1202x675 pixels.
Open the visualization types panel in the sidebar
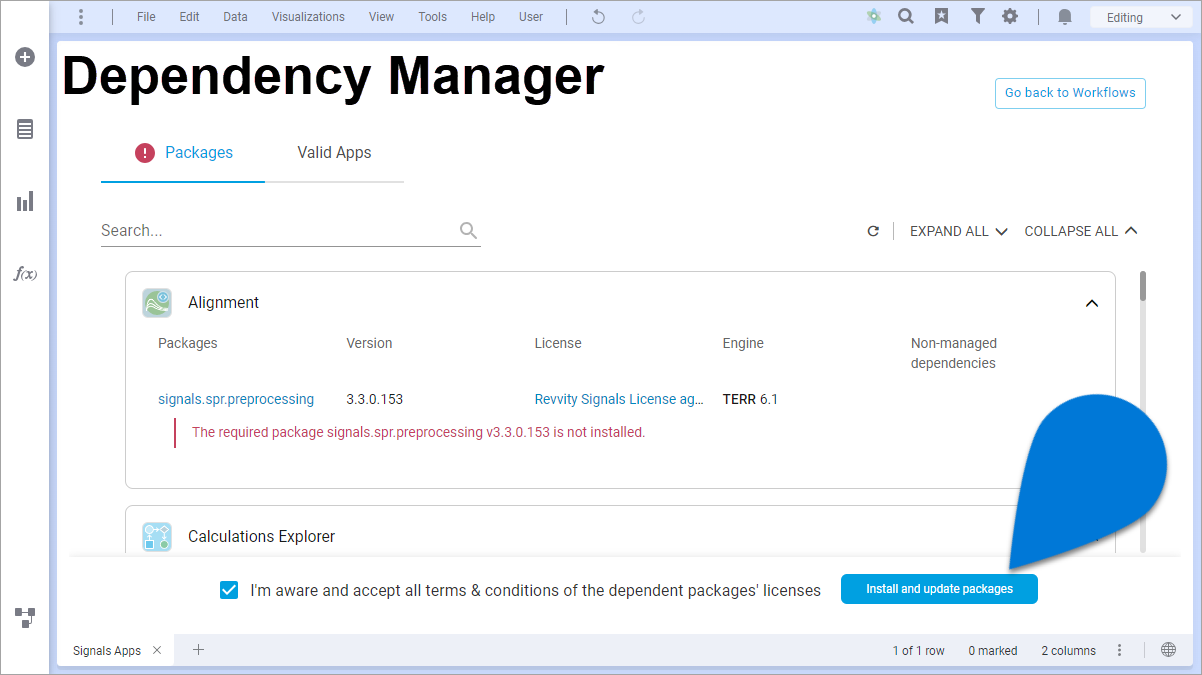coord(25,201)
